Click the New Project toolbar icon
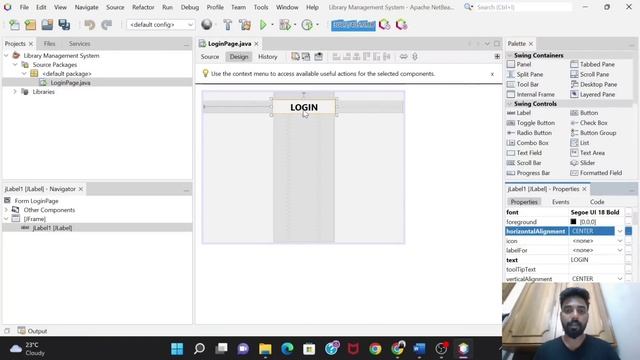The width and height of the screenshot is (640, 360). [x=31, y=25]
